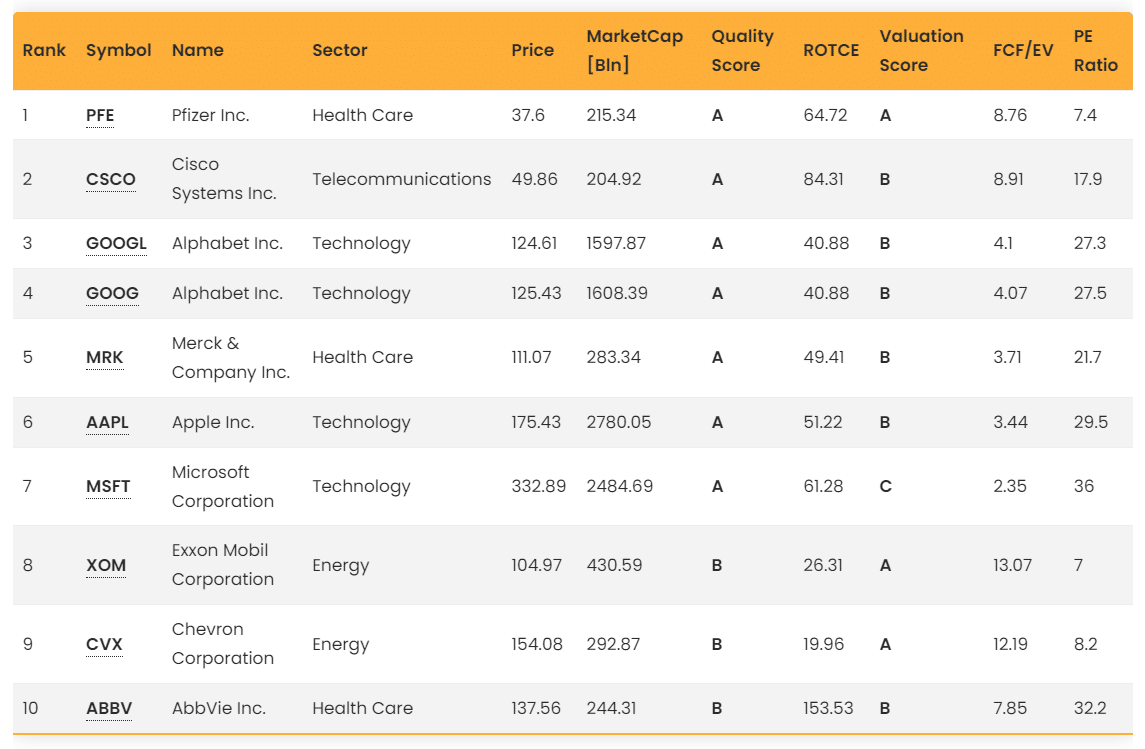Image resolution: width=1145 pixels, height=749 pixels.
Task: Click the Telecommunications sector cell
Action: (402, 180)
